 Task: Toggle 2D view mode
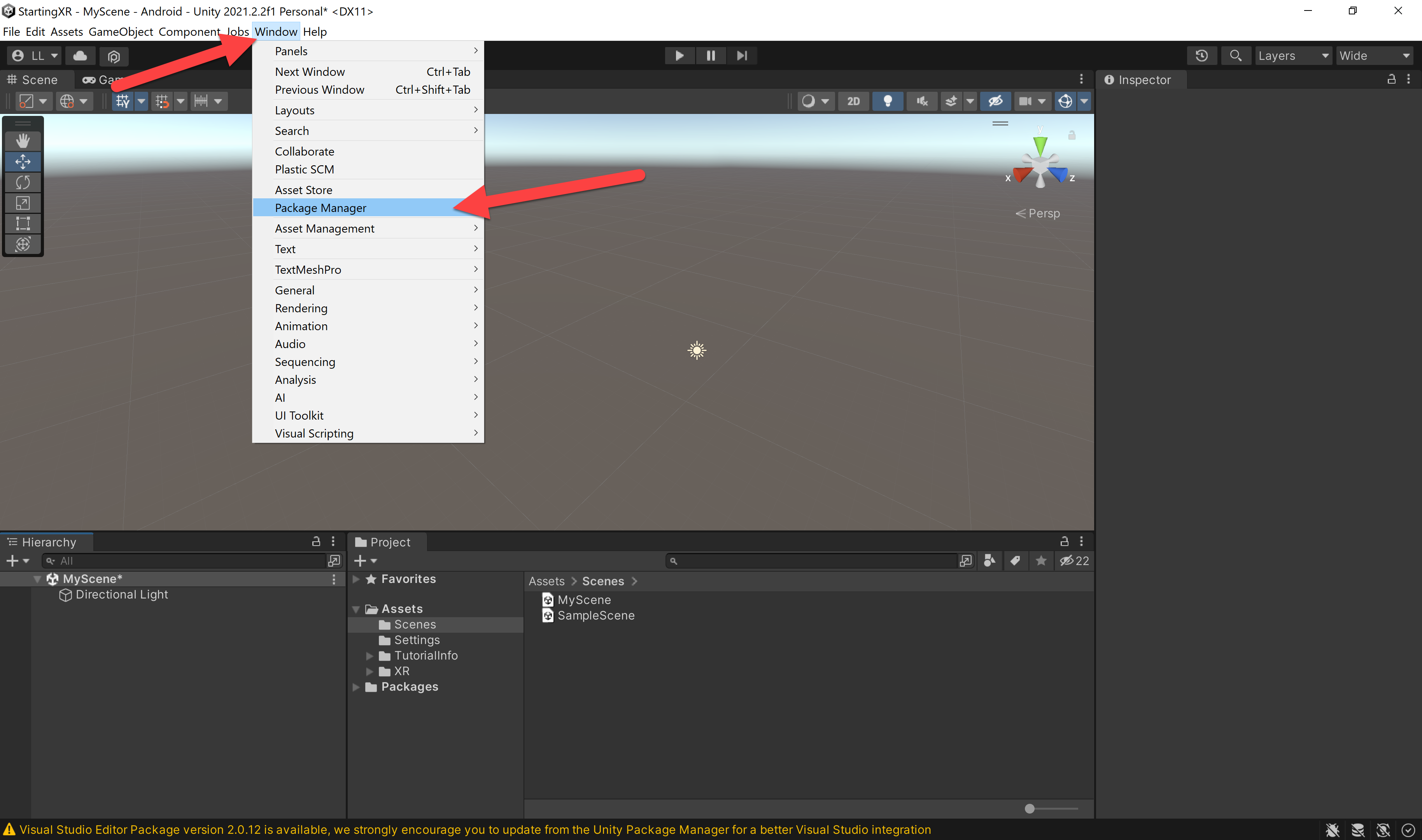pos(853,101)
